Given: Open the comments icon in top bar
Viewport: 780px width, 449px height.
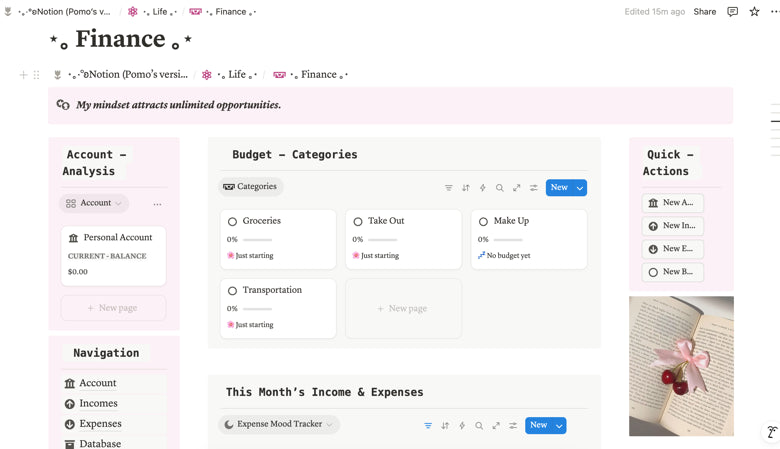Looking at the screenshot, I should click(732, 12).
